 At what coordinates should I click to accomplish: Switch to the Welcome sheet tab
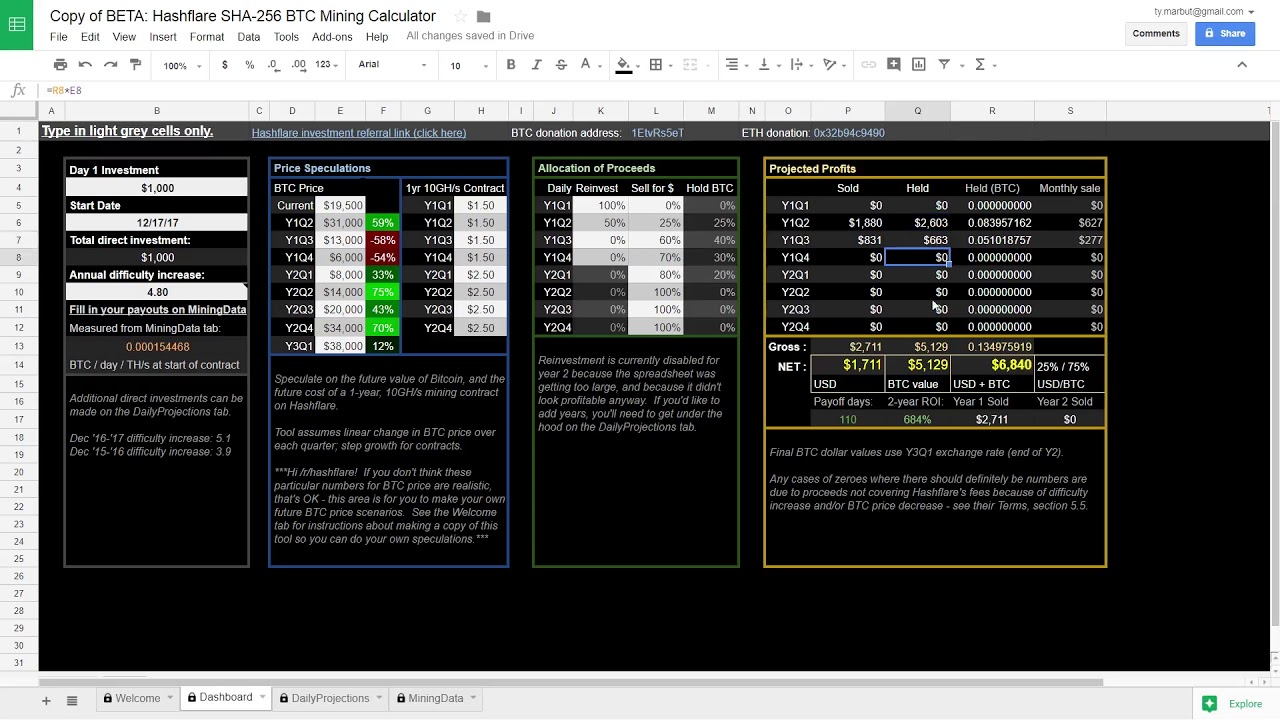click(138, 698)
